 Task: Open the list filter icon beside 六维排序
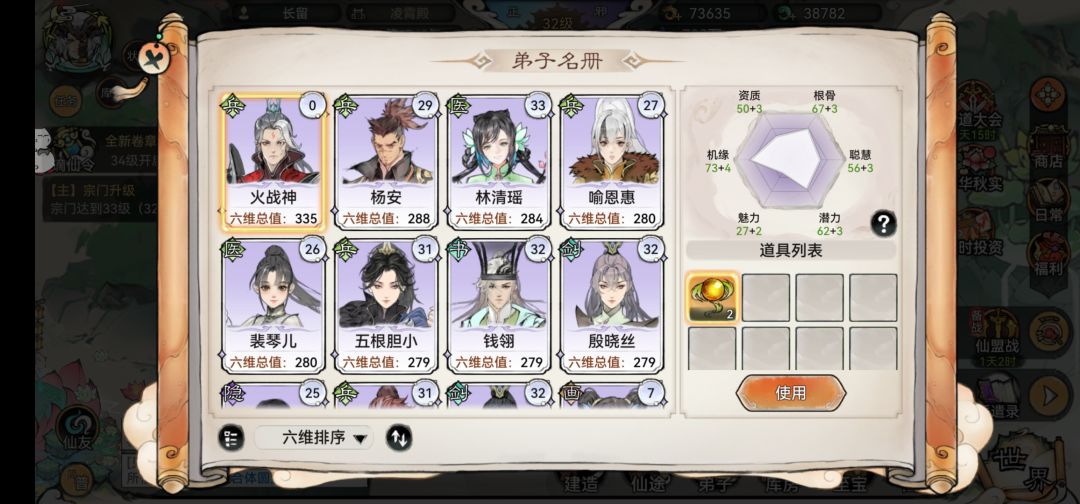[231, 438]
